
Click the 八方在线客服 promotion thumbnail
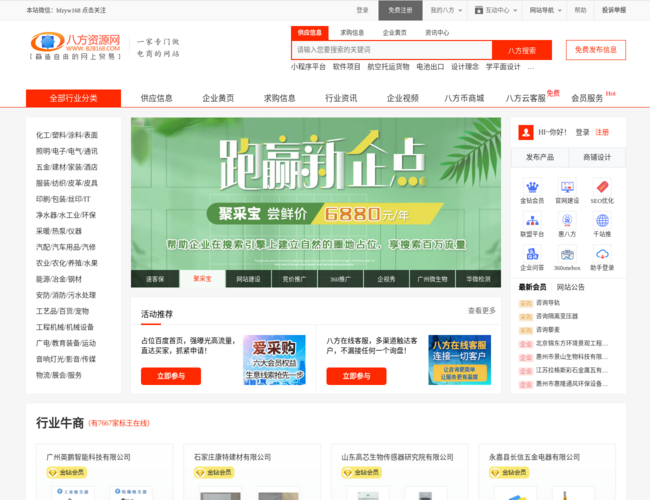459,360
